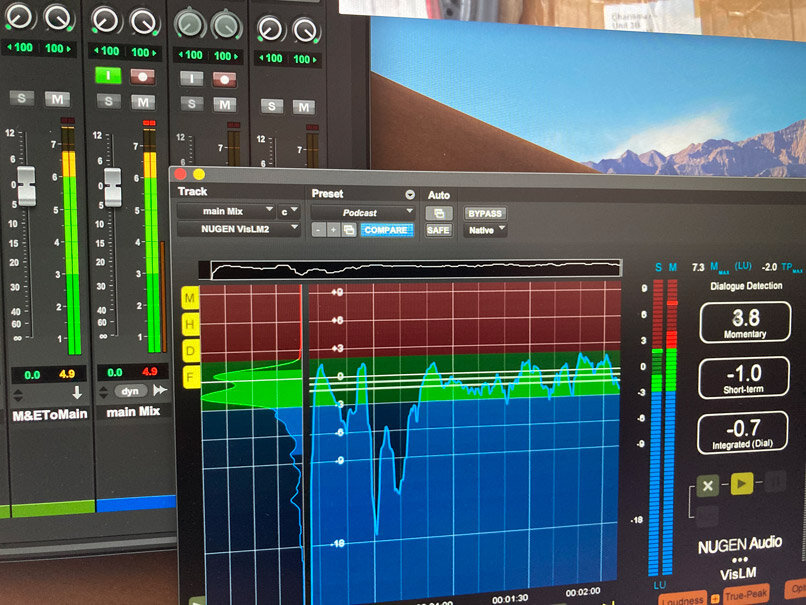
Task: Click the 0.0 volume value on M&EToMain
Action: (32, 375)
